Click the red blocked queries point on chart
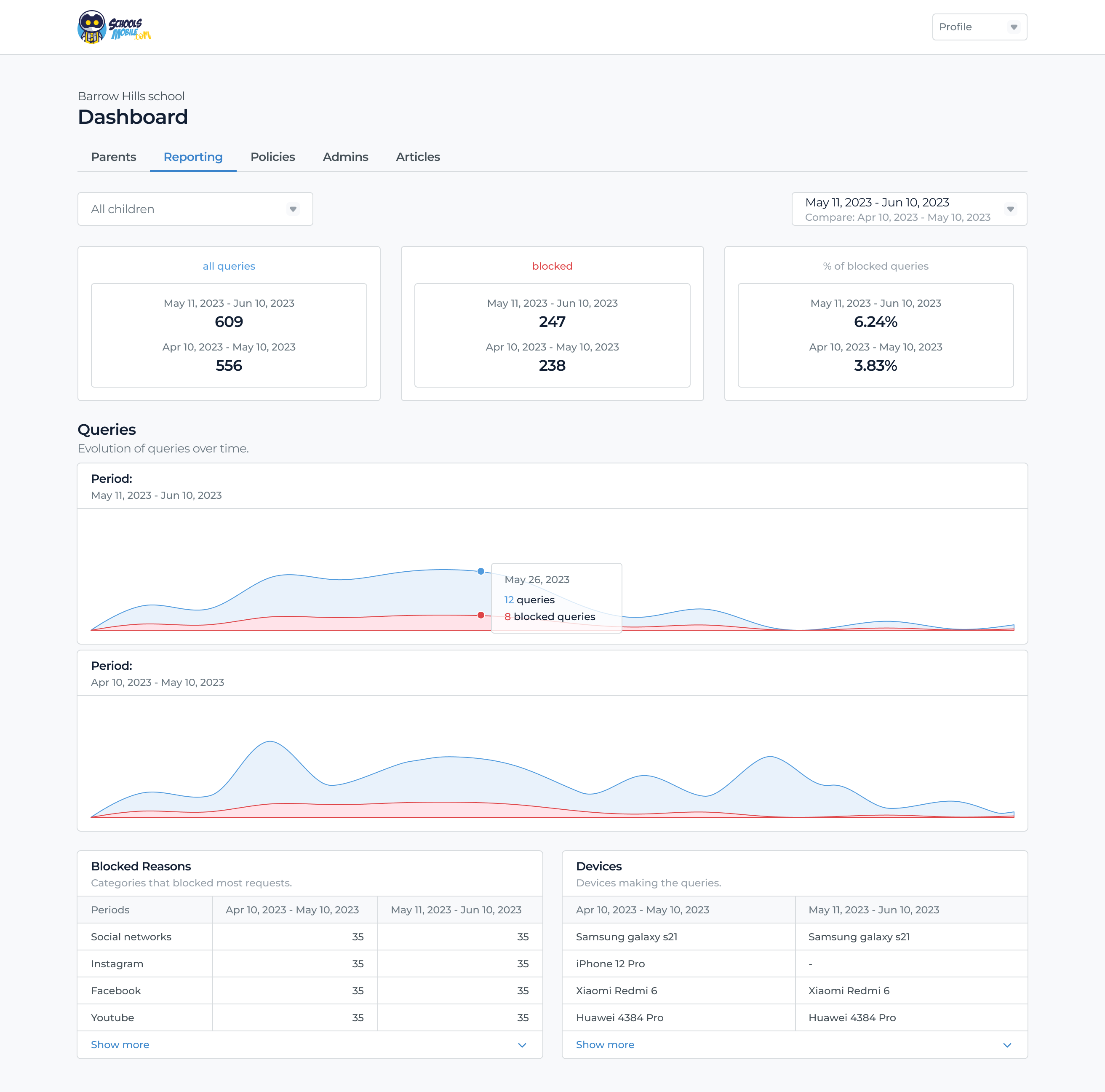The image size is (1105, 1092). click(481, 615)
